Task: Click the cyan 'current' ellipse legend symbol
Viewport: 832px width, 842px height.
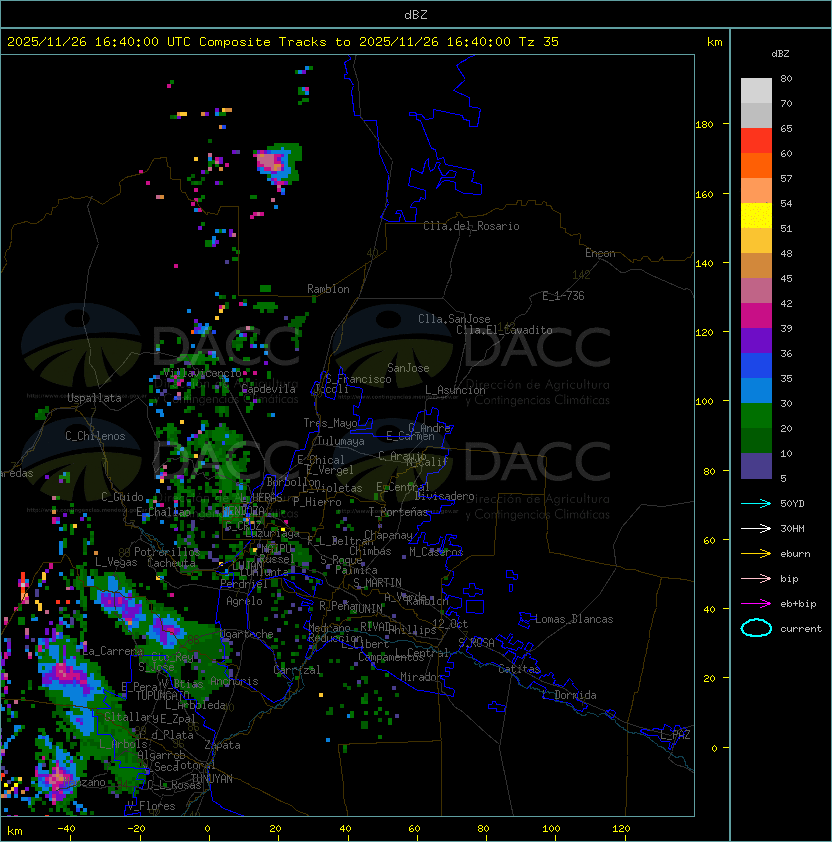Action: coord(756,628)
